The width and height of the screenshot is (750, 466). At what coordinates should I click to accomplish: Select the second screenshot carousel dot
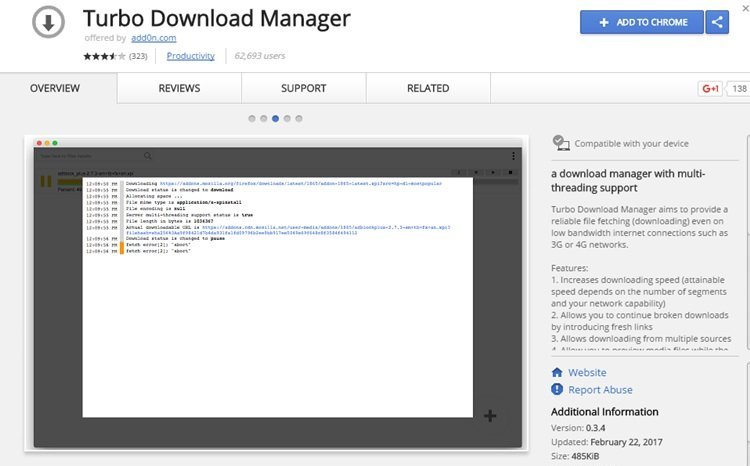point(264,119)
